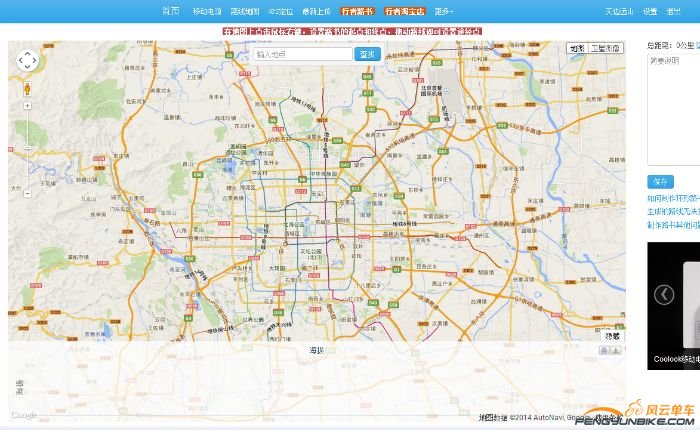The image size is (700, 430).
Task: Open the 行者淘宝店 link
Action: coord(405,11)
